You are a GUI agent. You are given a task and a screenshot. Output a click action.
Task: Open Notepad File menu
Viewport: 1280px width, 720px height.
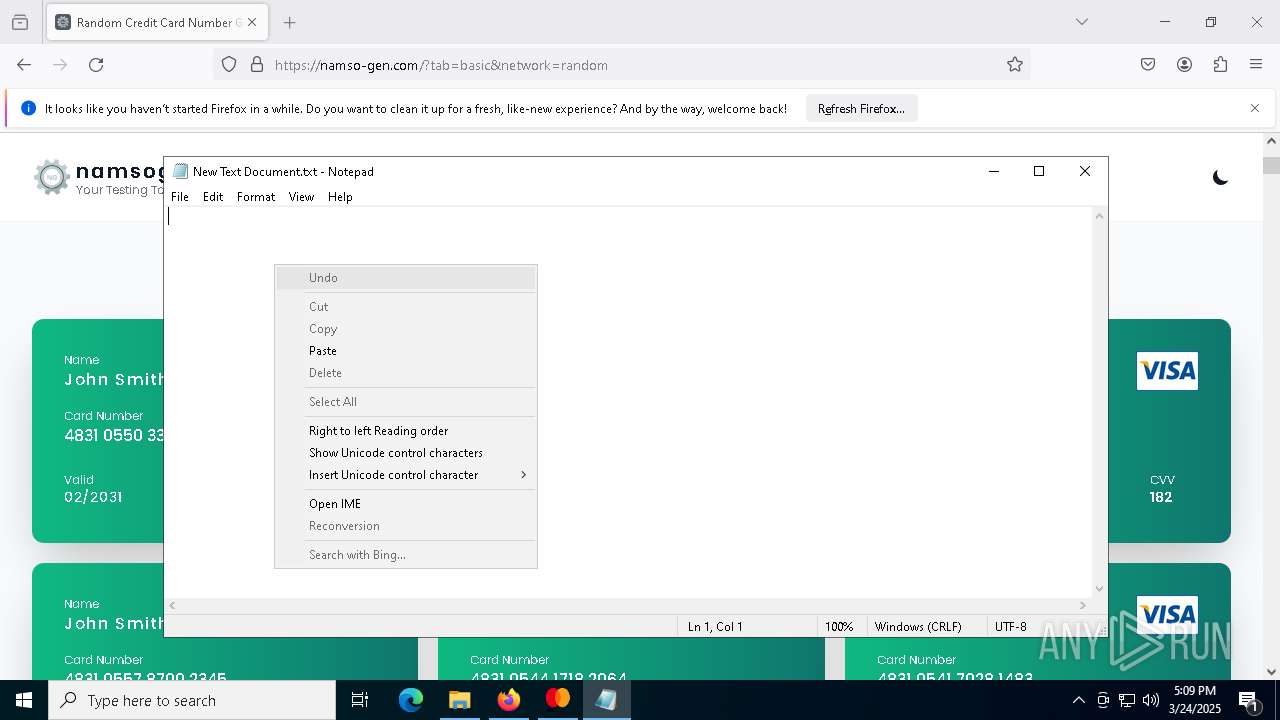(180, 197)
